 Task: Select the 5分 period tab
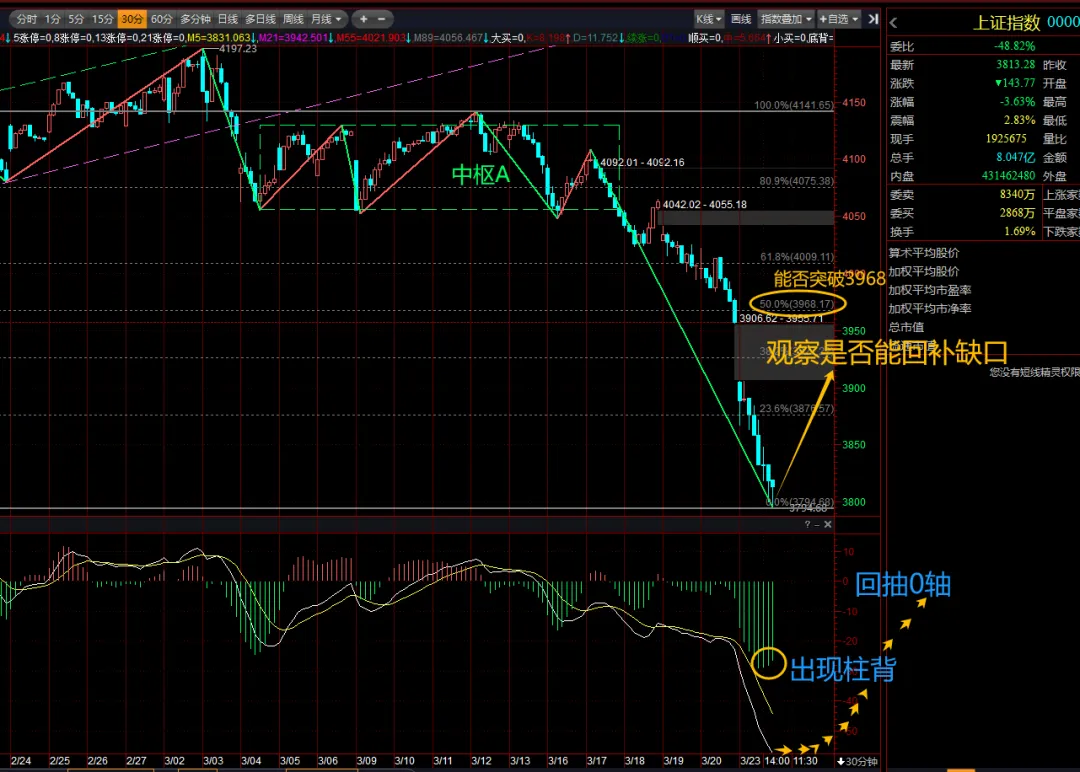[76, 19]
